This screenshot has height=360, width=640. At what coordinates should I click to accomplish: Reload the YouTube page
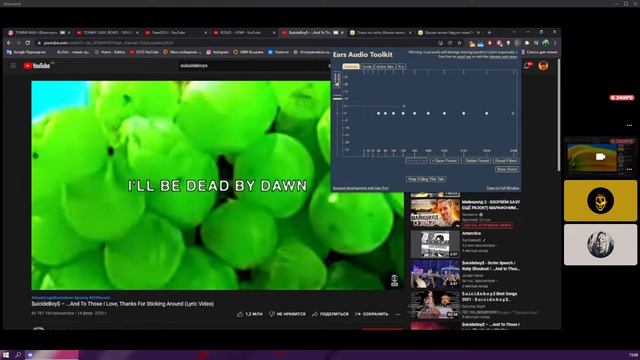[x=27, y=43]
